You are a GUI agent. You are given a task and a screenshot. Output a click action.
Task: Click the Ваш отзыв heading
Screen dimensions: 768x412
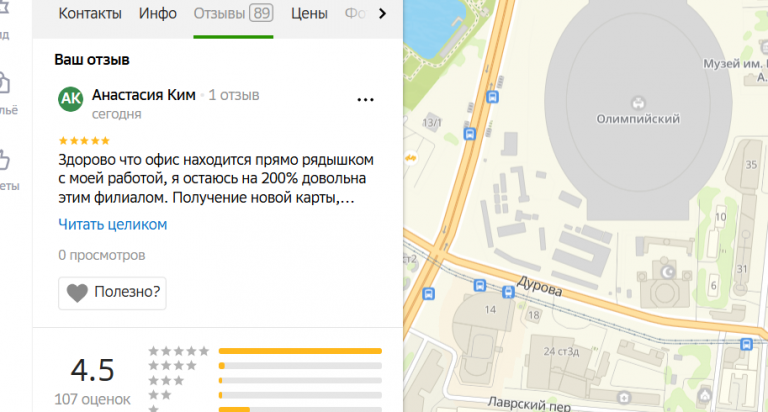[92, 60]
